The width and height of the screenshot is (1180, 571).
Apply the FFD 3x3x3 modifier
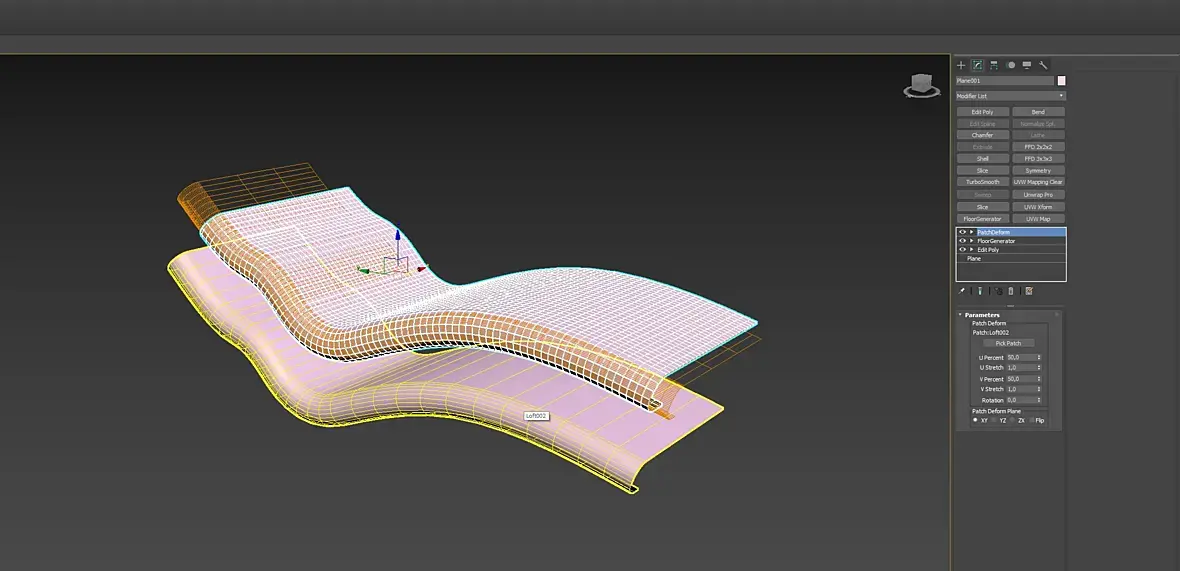(1039, 159)
